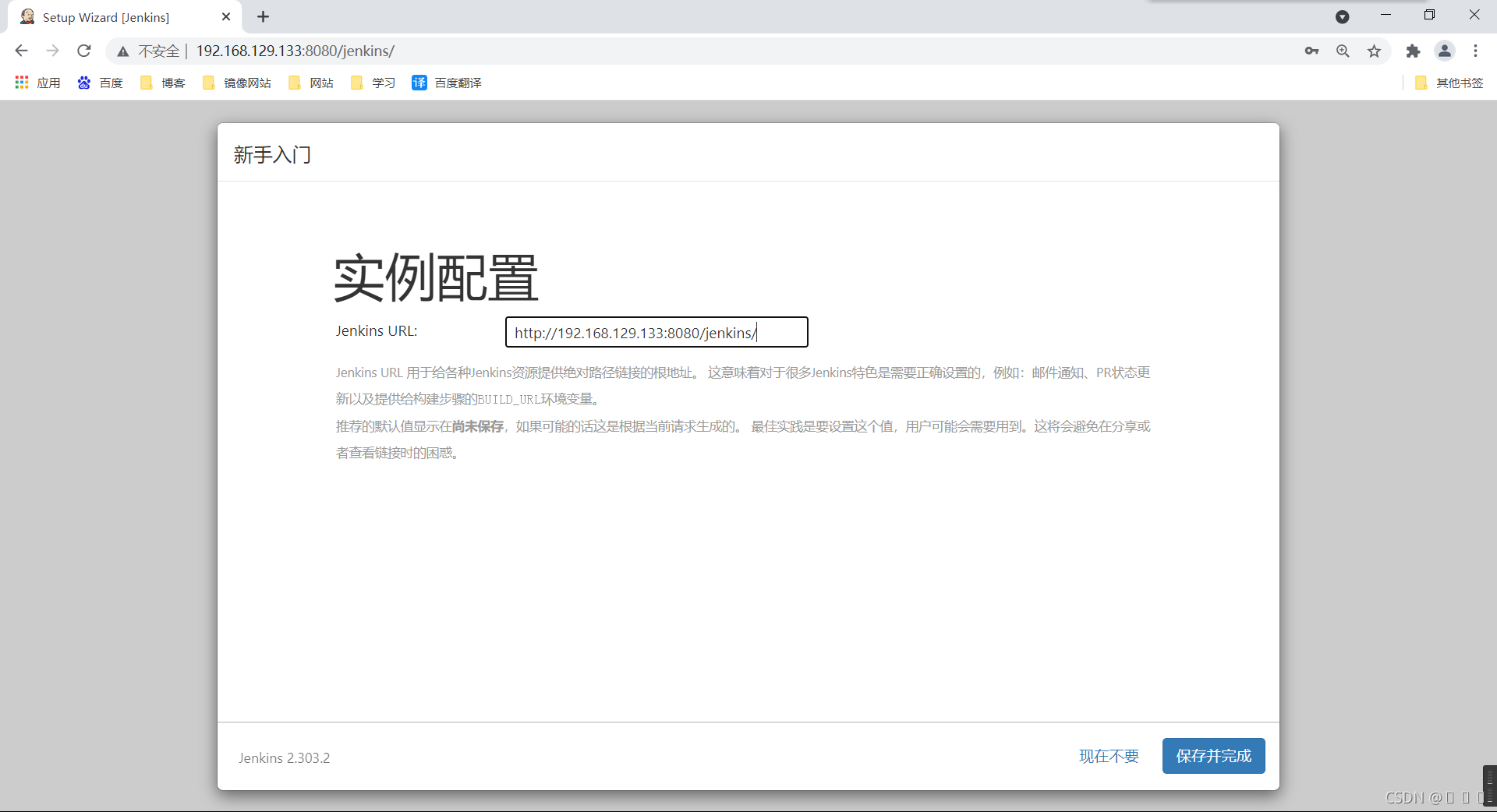1497x812 pixels.
Task: Click the 现在不要 option
Action: click(1108, 755)
